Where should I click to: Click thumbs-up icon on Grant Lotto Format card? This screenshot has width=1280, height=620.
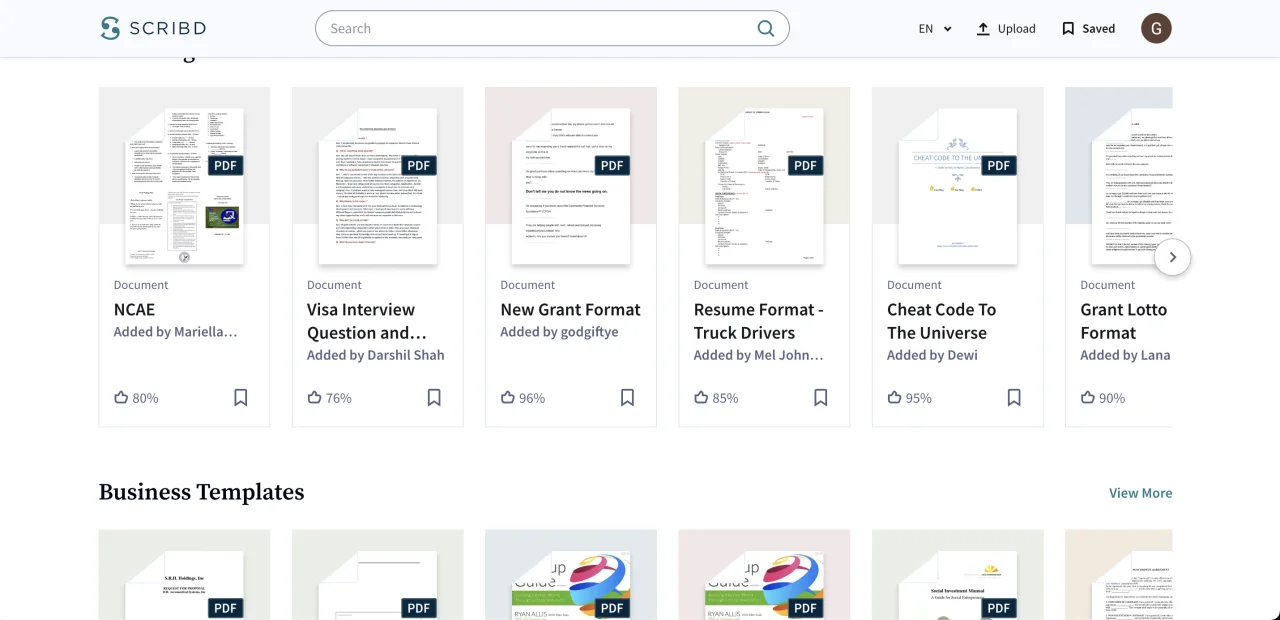tap(1088, 397)
